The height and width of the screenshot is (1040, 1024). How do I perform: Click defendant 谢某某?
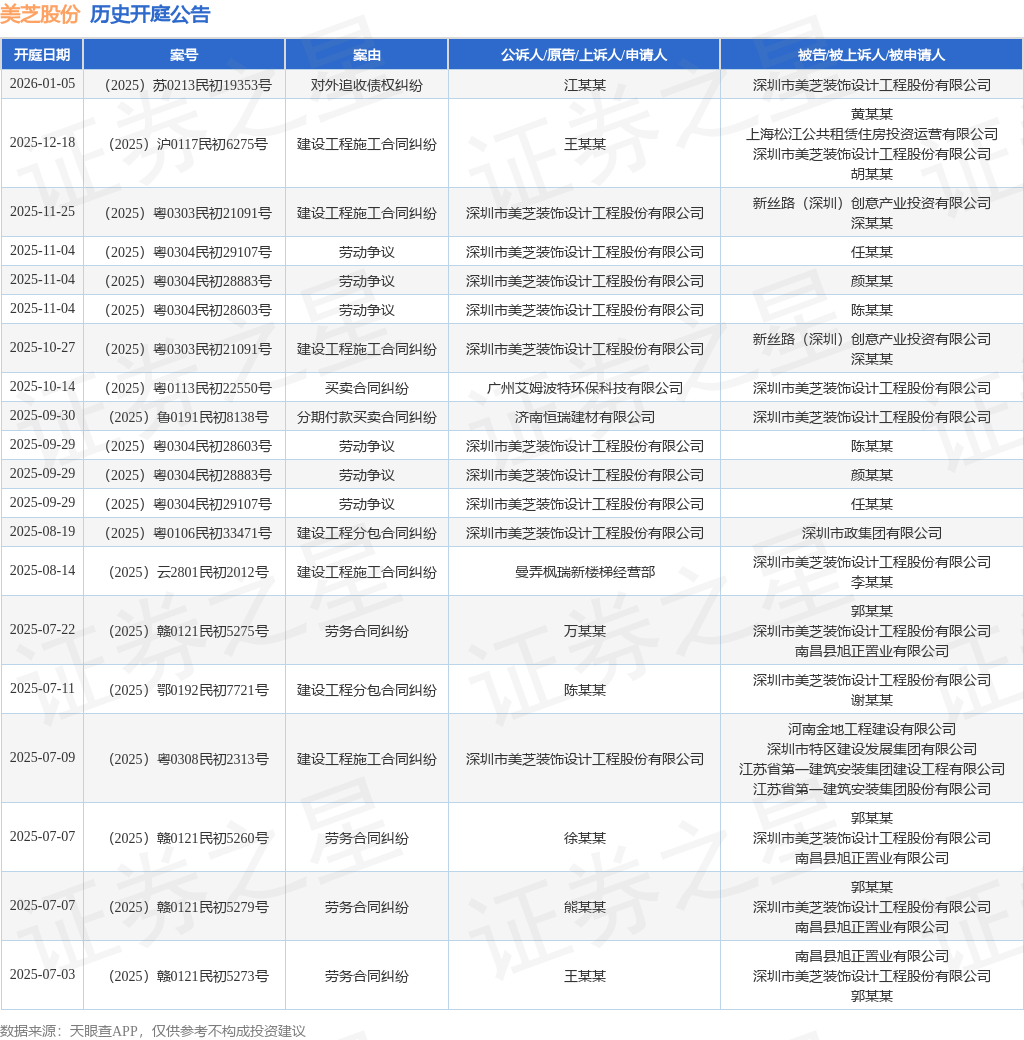pos(871,700)
